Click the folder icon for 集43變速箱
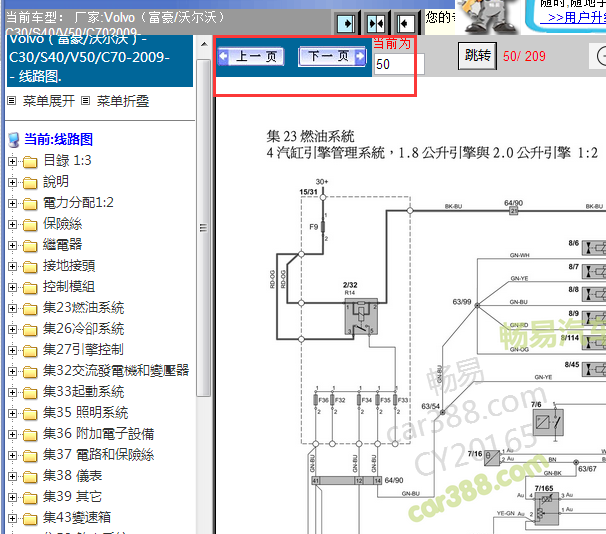 click(30, 519)
